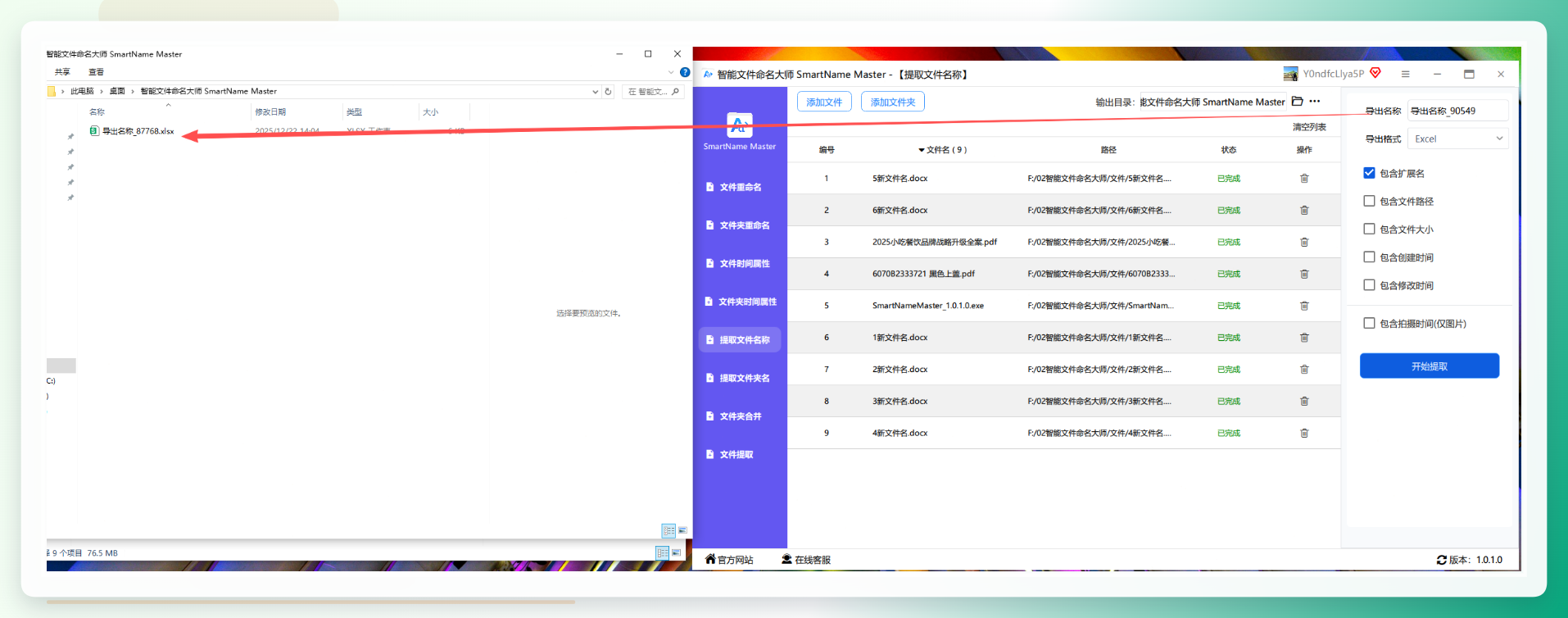This screenshot has height=618, width=1568.
Task: Click refresh icon in Explorer address bar
Action: 608,92
